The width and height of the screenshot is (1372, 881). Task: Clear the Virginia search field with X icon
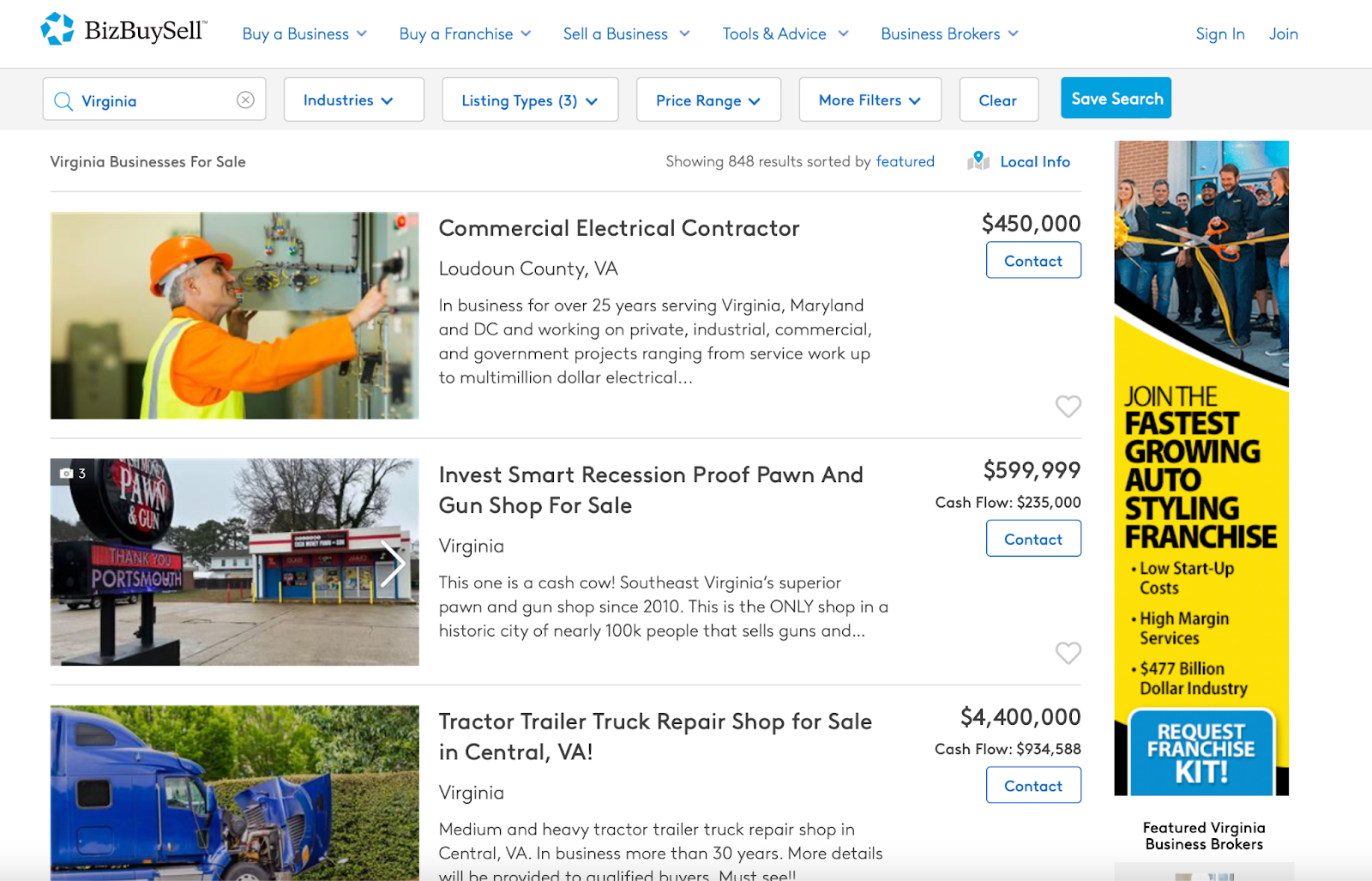[245, 100]
